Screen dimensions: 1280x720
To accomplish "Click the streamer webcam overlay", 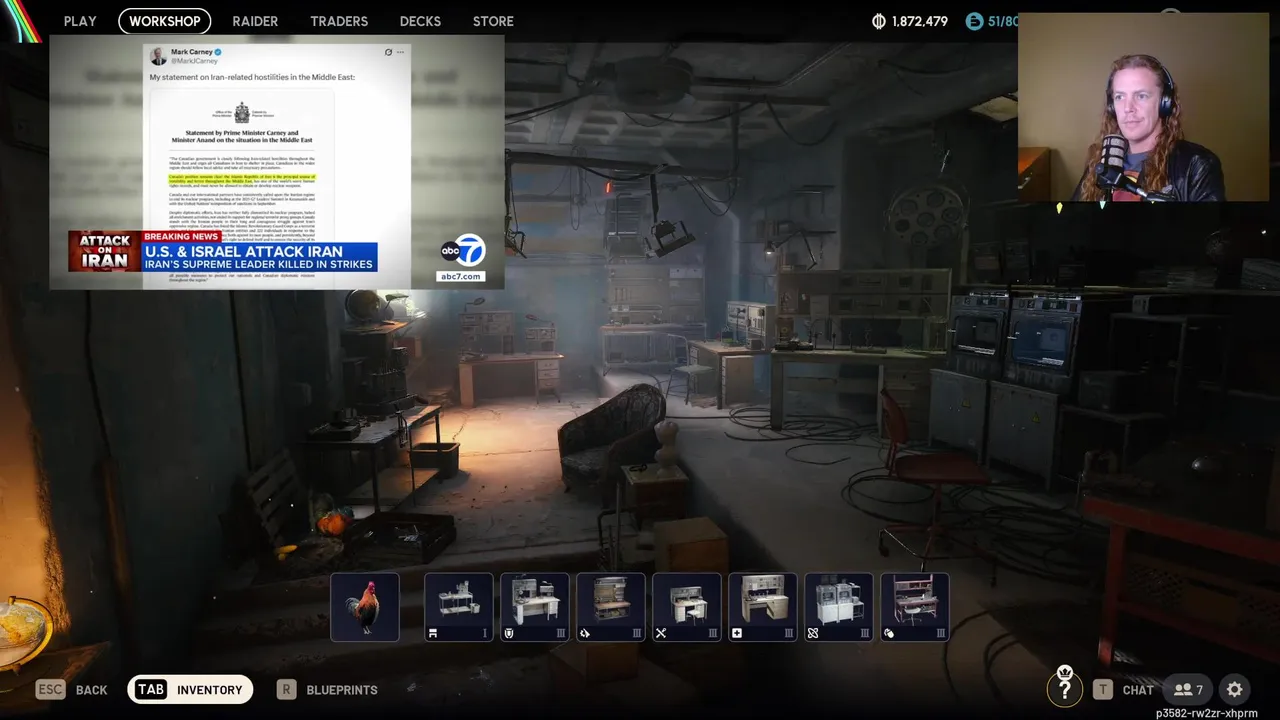I will [x=1143, y=107].
